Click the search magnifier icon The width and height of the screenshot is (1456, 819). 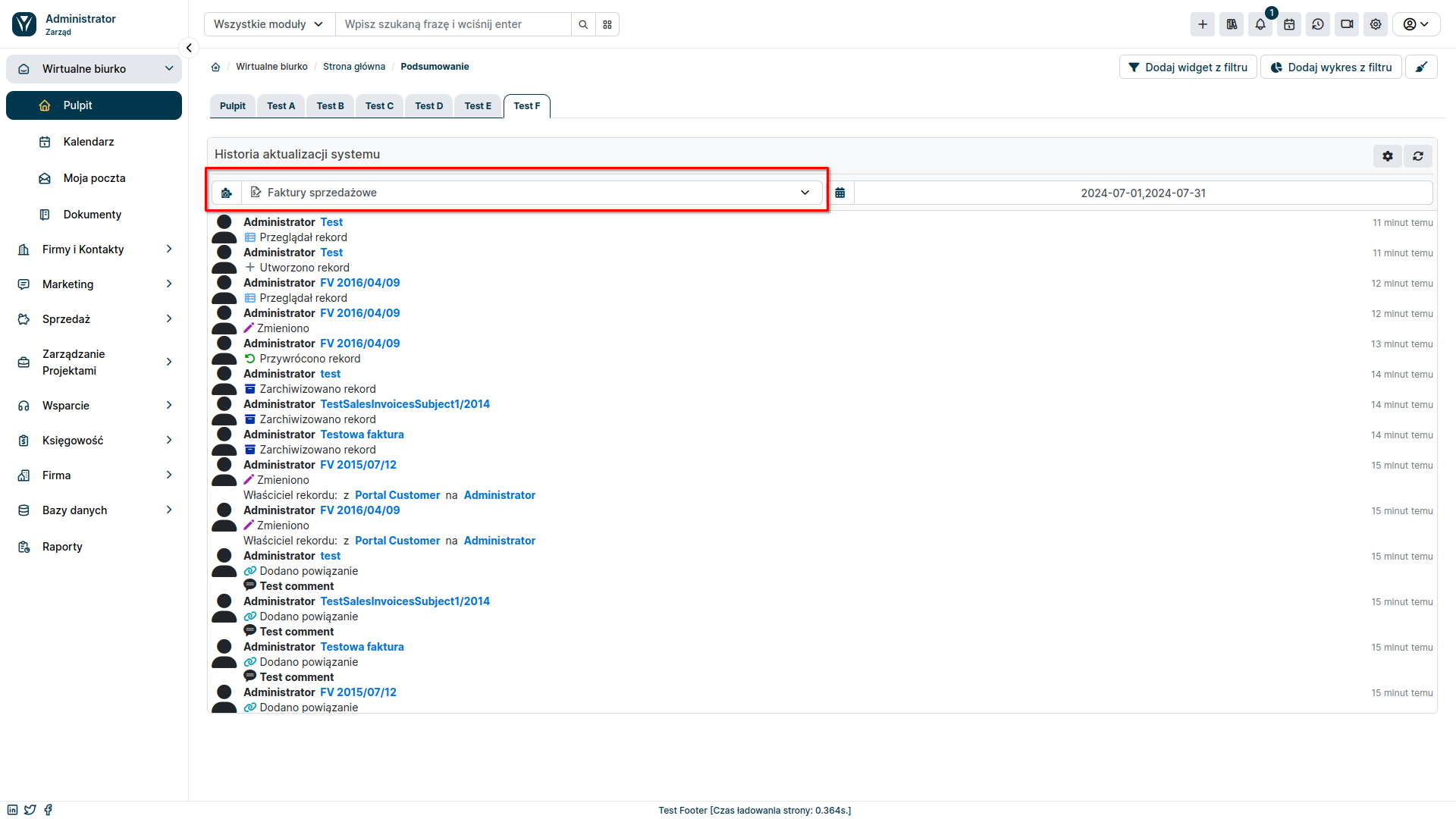583,24
